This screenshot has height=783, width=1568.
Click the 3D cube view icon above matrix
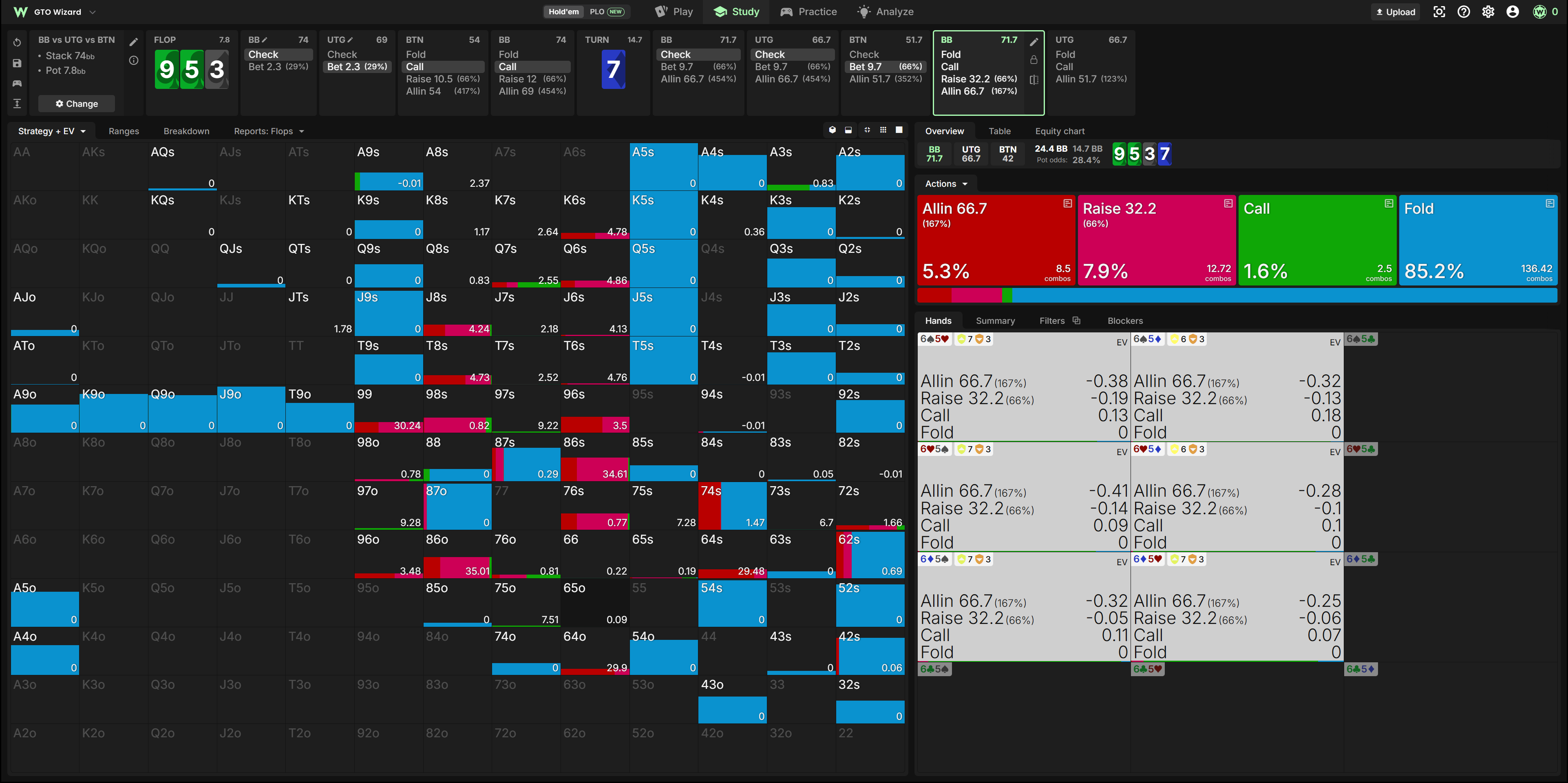pos(832,130)
